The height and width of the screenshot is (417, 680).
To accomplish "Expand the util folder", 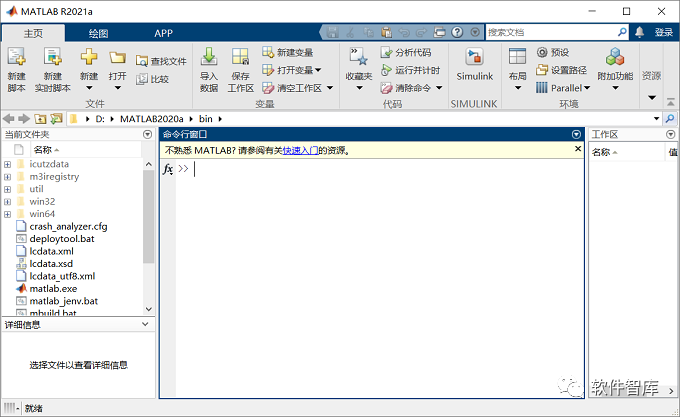I will (x=7, y=189).
